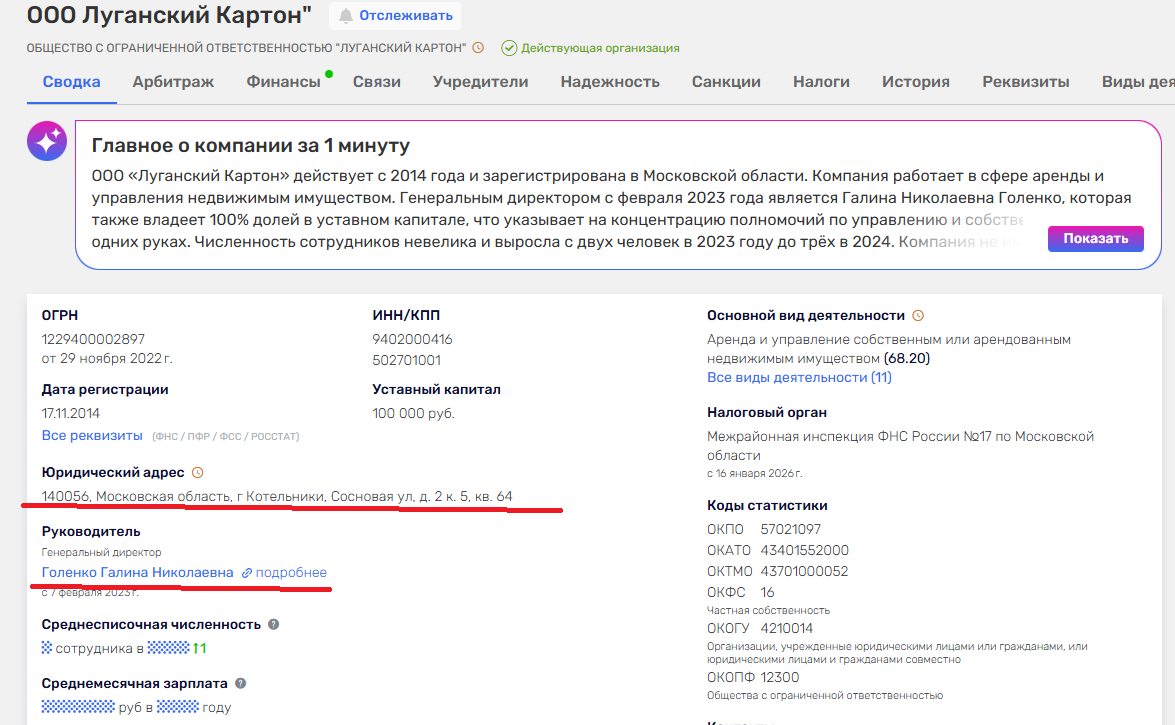Click the clock icon next to Основной вид деятельности
The image size is (1175, 725).
click(x=918, y=315)
